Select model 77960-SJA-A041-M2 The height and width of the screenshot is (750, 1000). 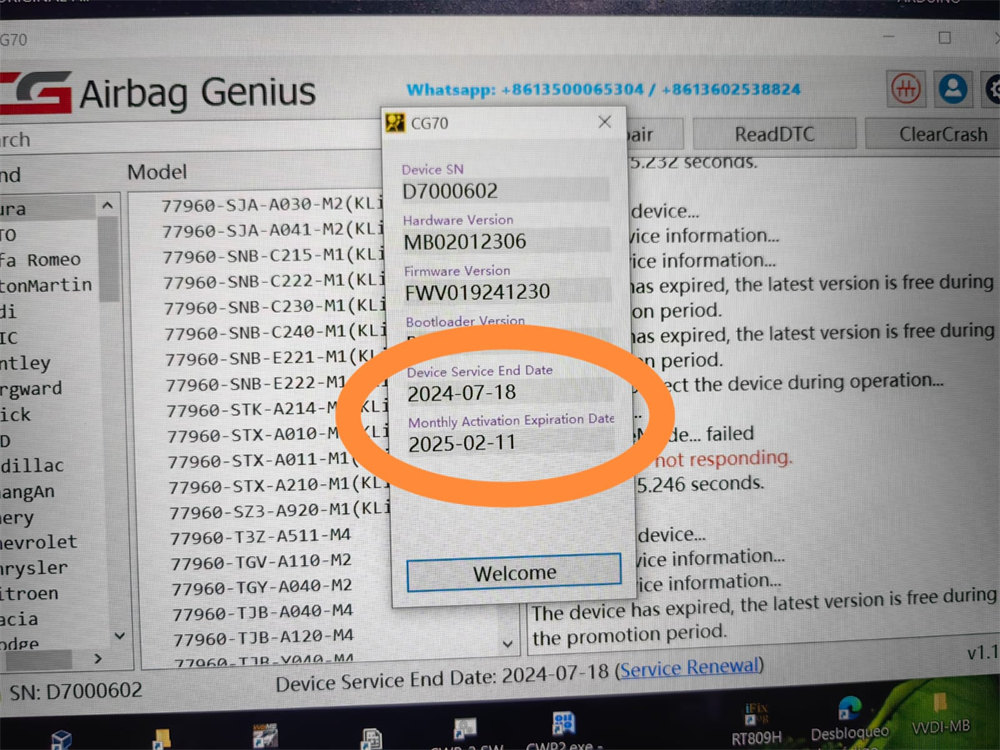click(x=273, y=230)
